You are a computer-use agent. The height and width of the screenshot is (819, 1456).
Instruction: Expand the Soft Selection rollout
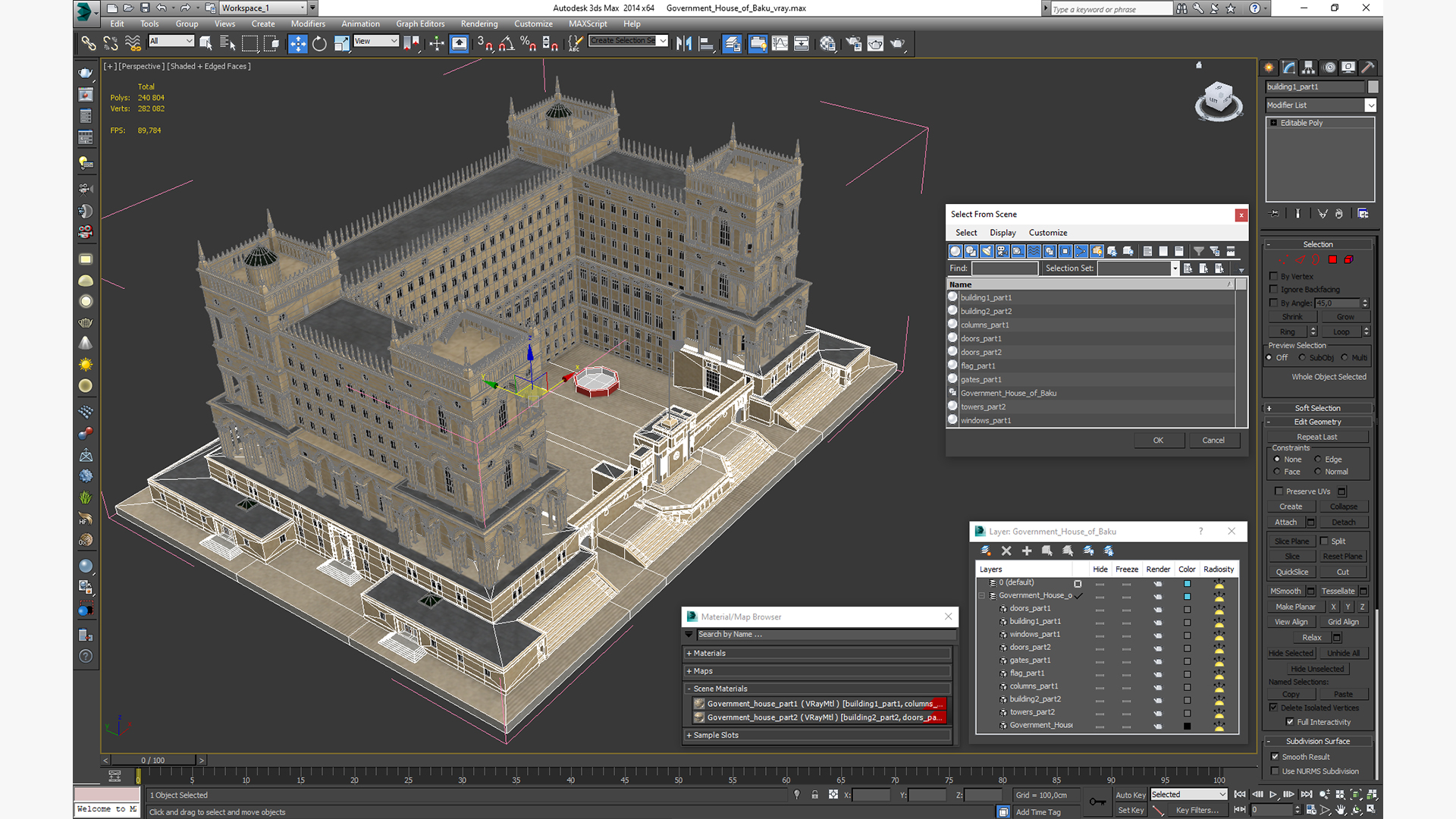tap(1317, 408)
